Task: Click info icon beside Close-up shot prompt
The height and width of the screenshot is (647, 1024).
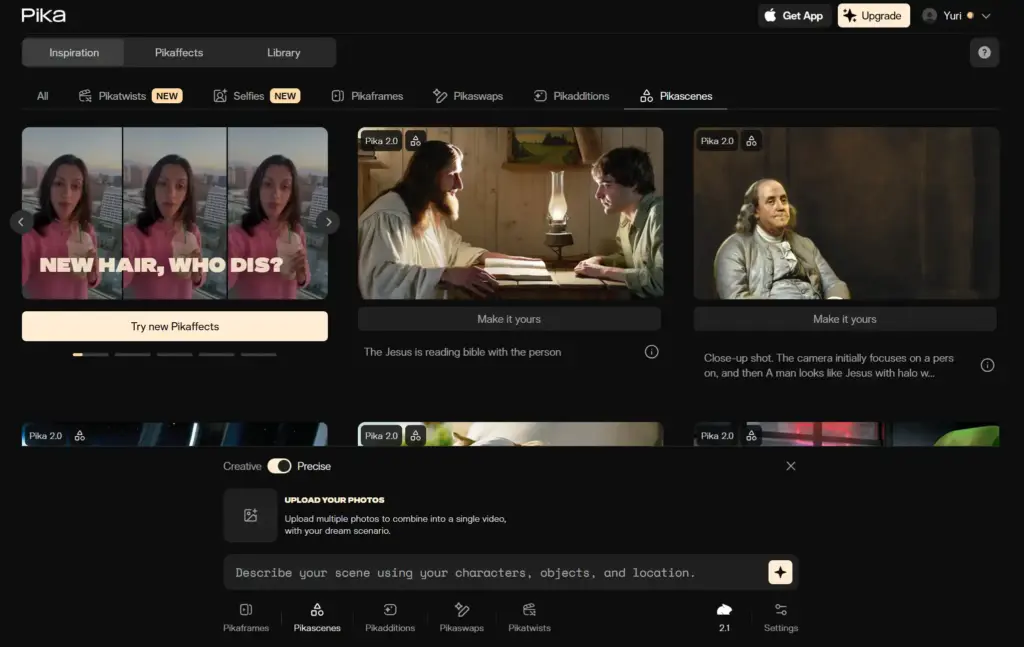Action: tap(987, 365)
